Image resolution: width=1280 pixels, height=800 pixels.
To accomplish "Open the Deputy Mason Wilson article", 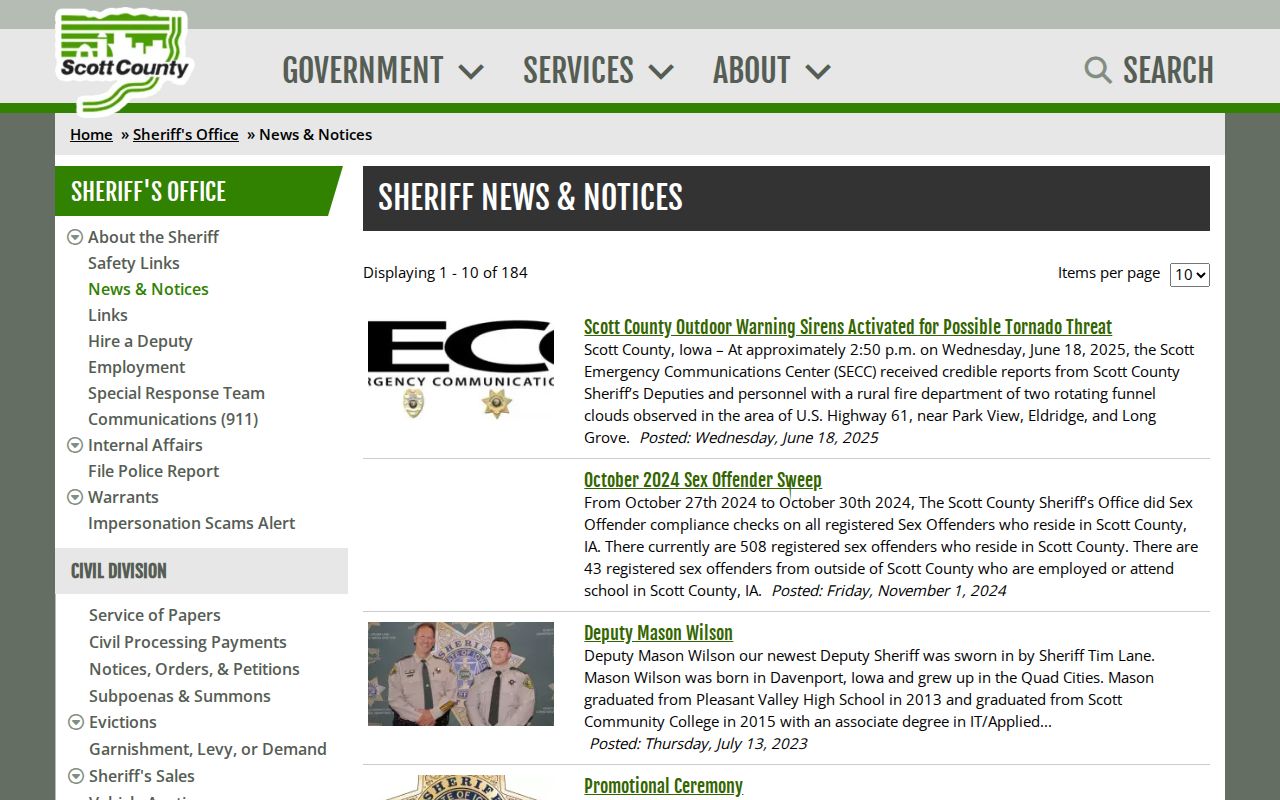I will [x=658, y=633].
